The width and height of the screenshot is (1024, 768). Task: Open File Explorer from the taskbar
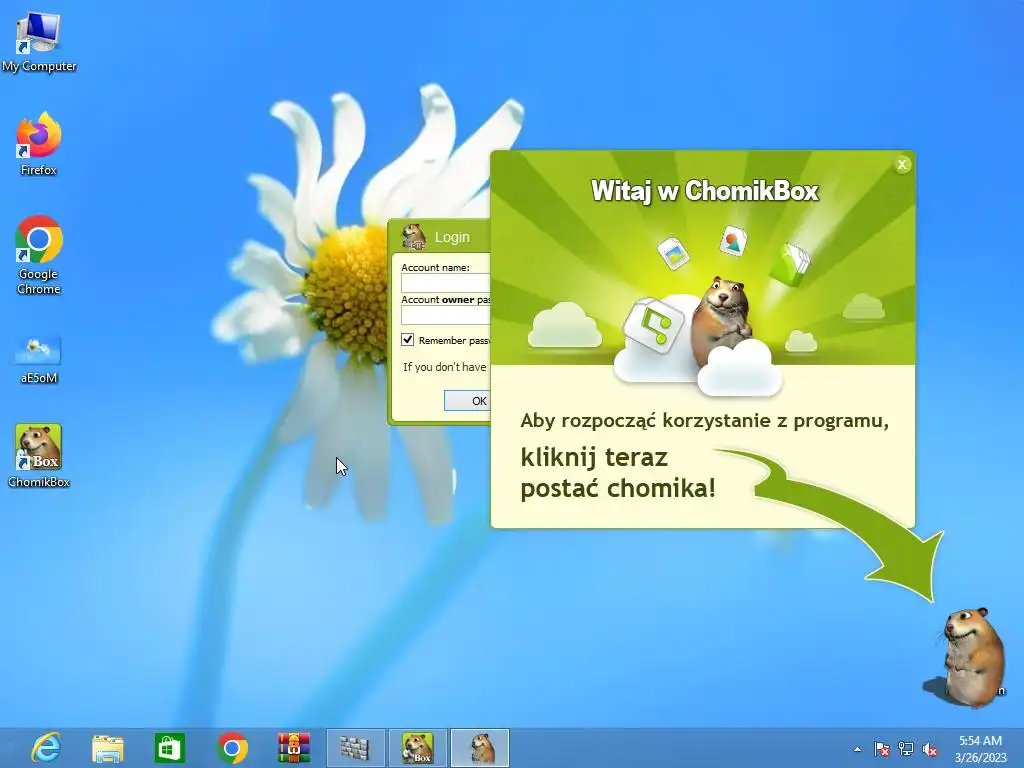point(108,748)
